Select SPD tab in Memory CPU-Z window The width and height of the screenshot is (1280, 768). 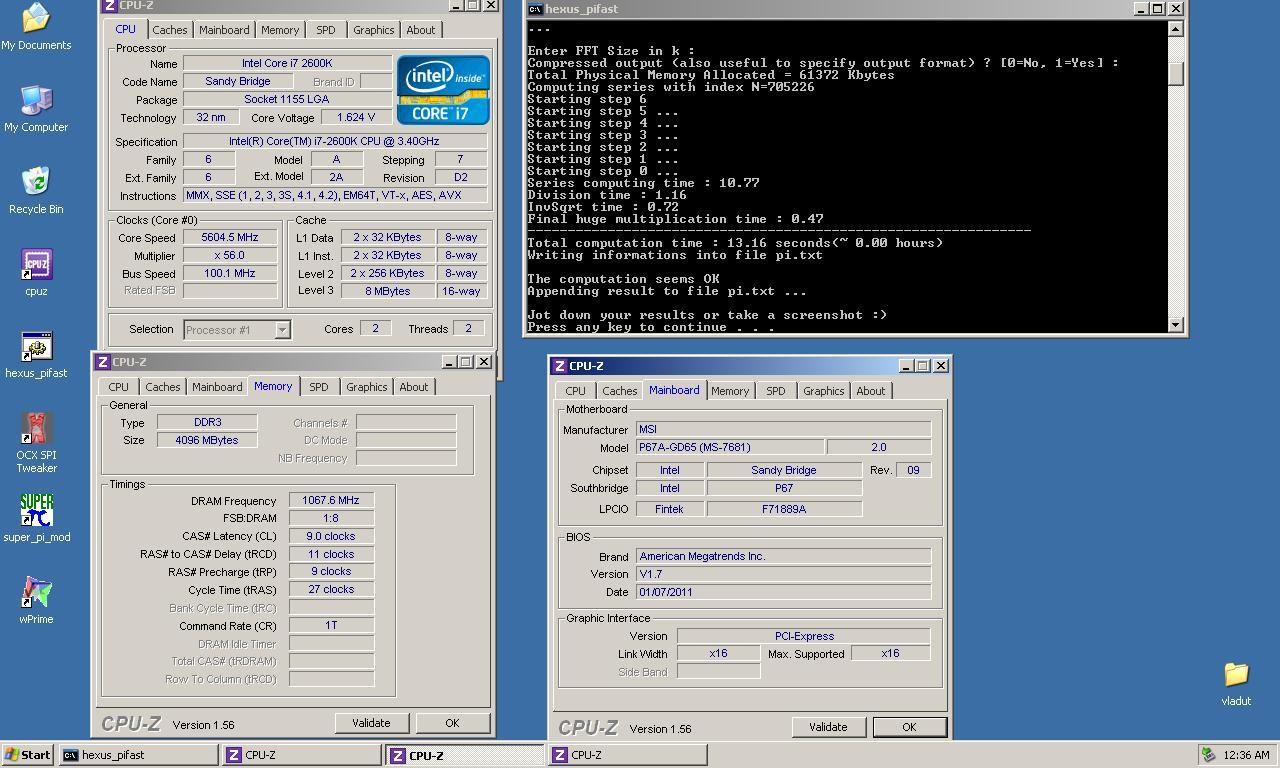318,387
